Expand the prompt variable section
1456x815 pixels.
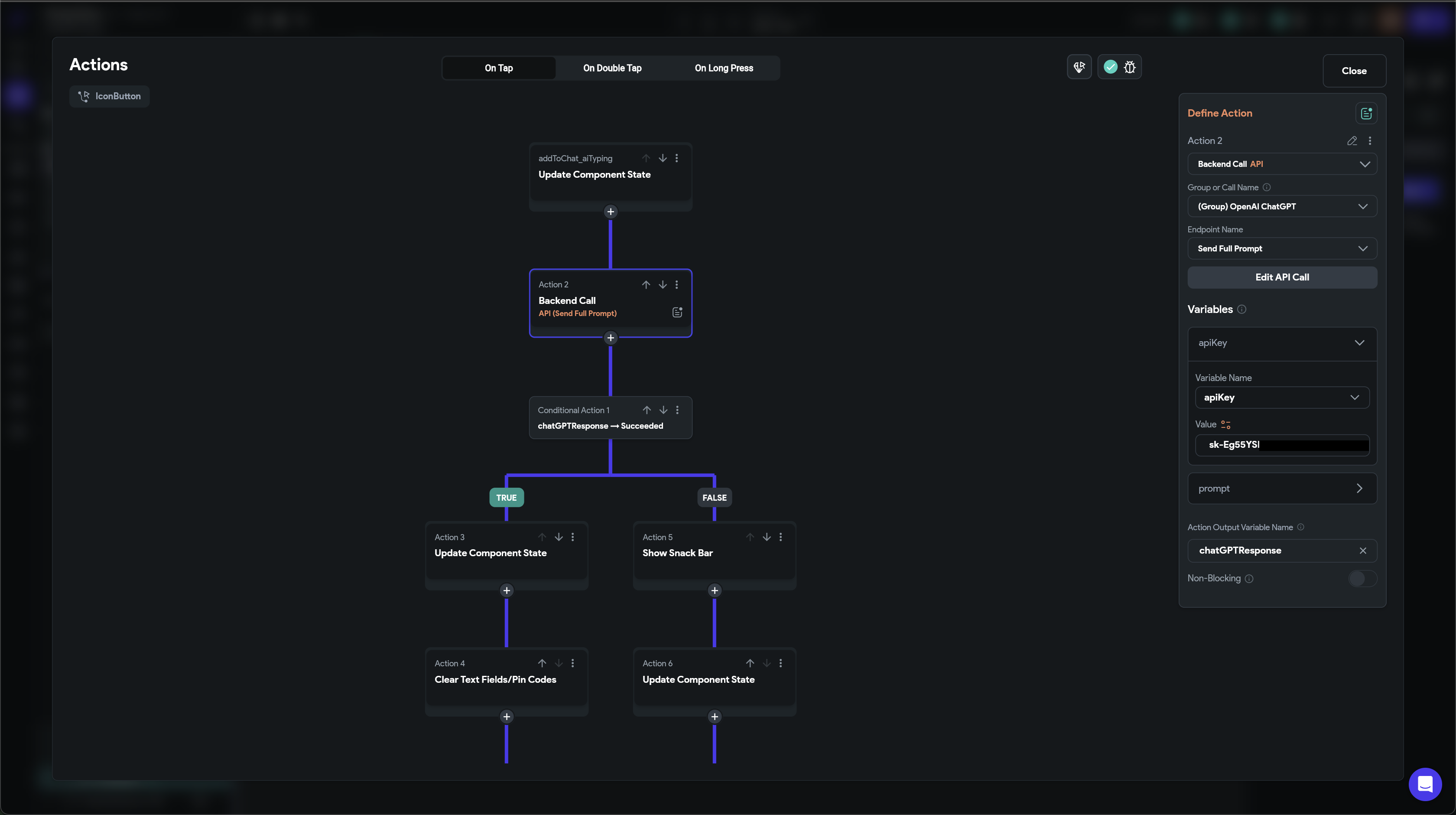(1282, 489)
